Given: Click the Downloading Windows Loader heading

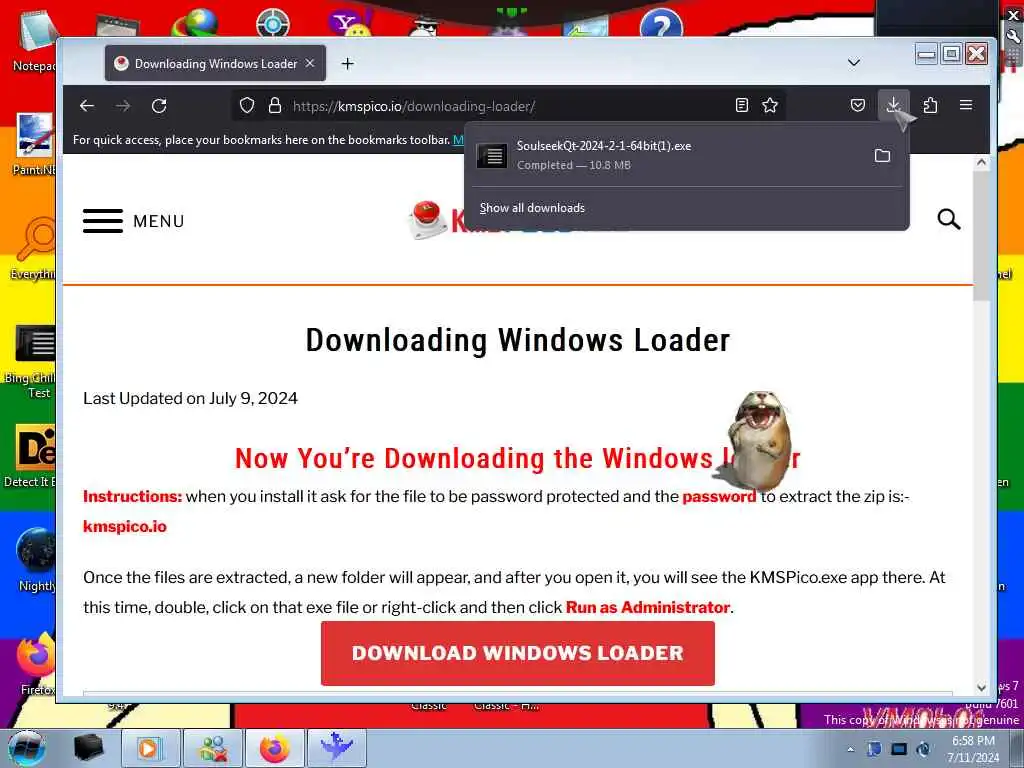Looking at the screenshot, I should [518, 340].
